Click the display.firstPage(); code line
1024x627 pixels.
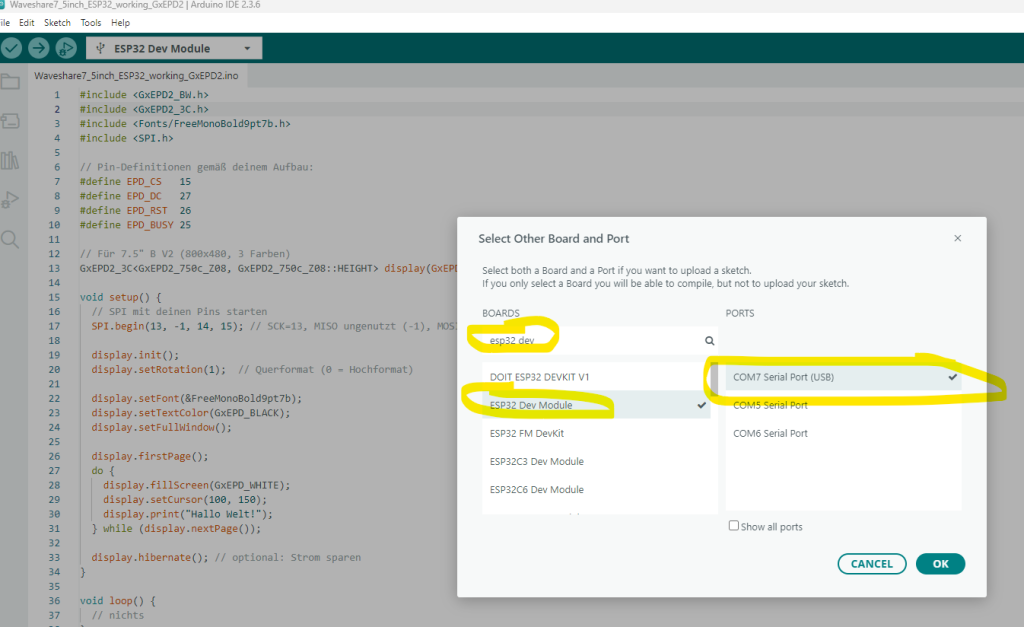coord(150,456)
